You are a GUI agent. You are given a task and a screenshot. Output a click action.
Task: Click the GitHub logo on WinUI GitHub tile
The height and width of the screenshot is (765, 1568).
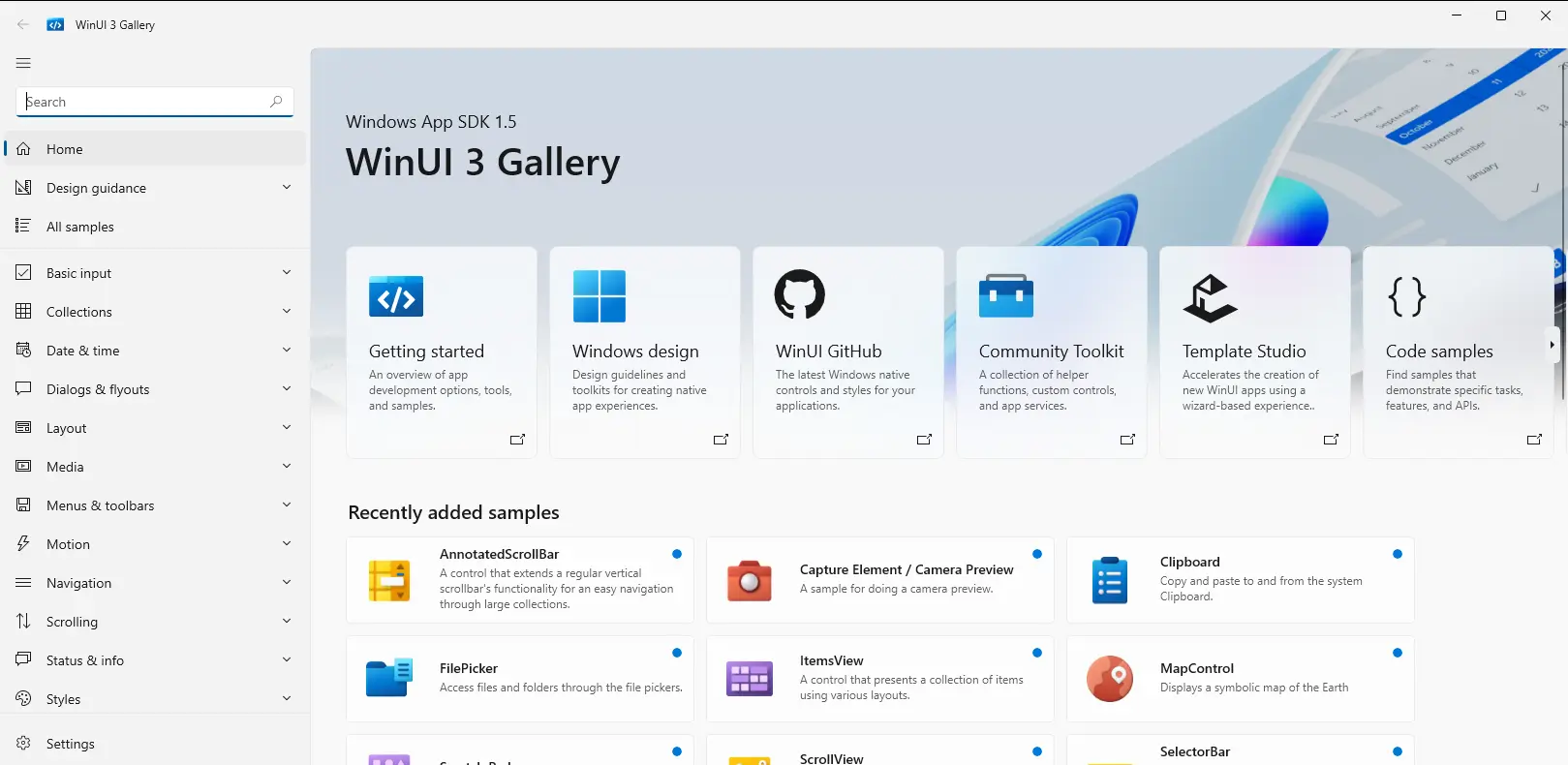click(x=800, y=294)
